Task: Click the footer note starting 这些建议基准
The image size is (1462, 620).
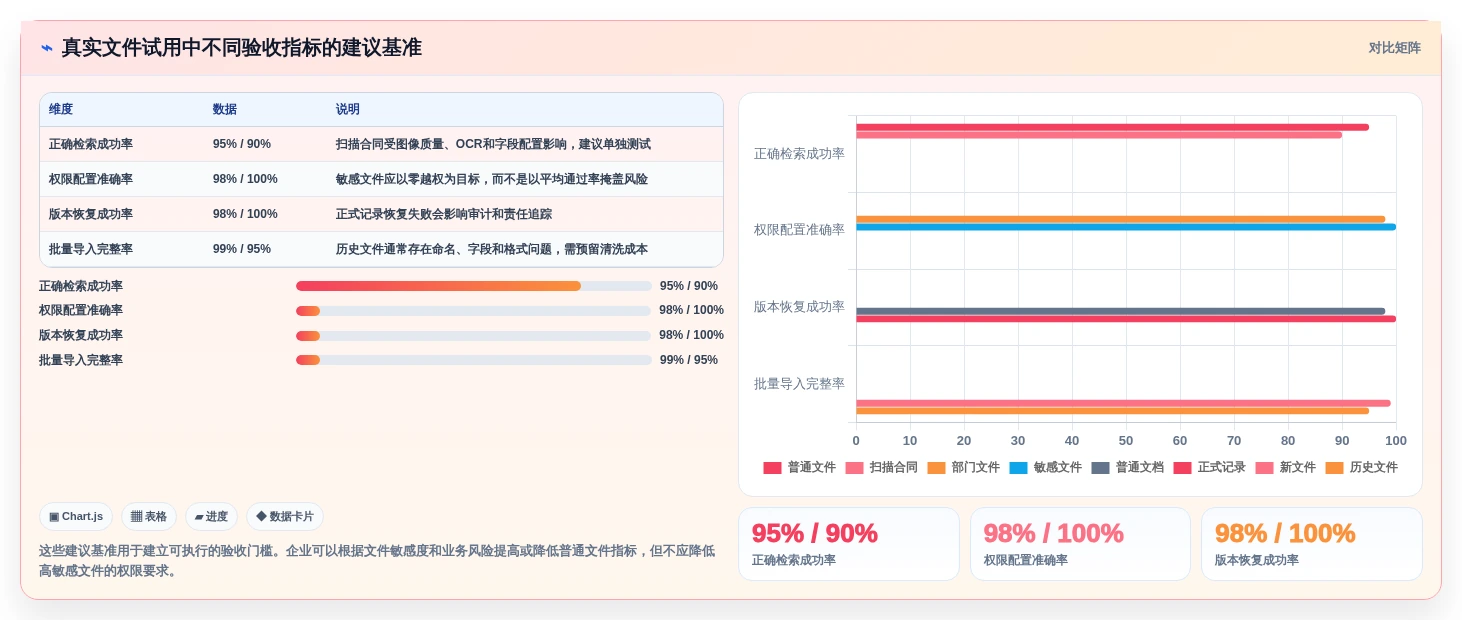Action: [x=377, y=560]
